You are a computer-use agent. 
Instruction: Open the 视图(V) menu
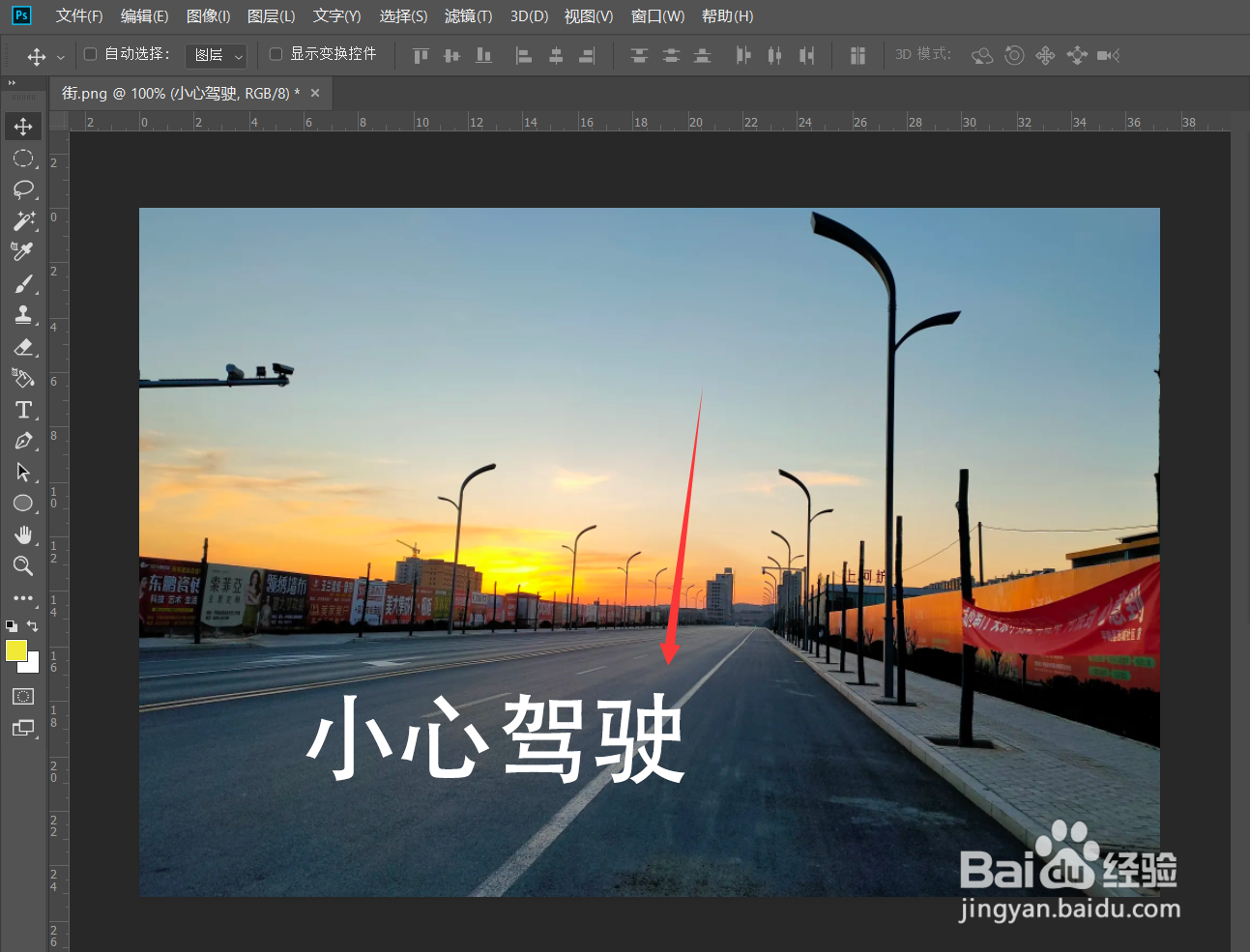[x=589, y=16]
